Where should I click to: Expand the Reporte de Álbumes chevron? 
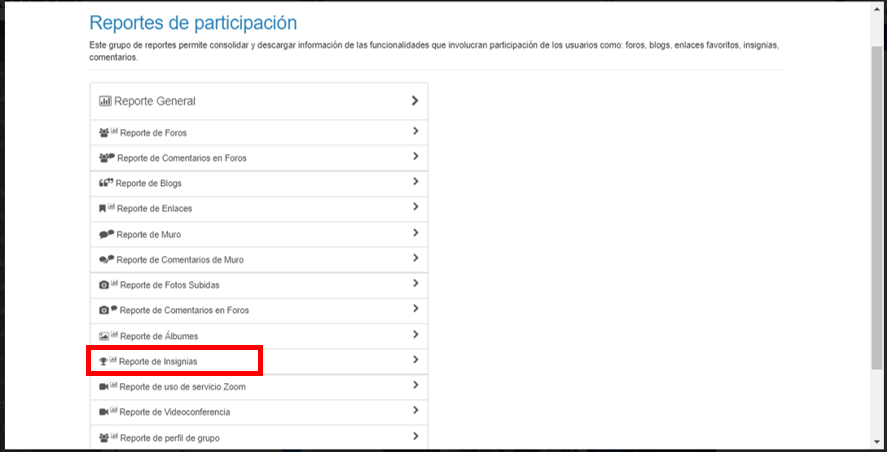click(415, 334)
